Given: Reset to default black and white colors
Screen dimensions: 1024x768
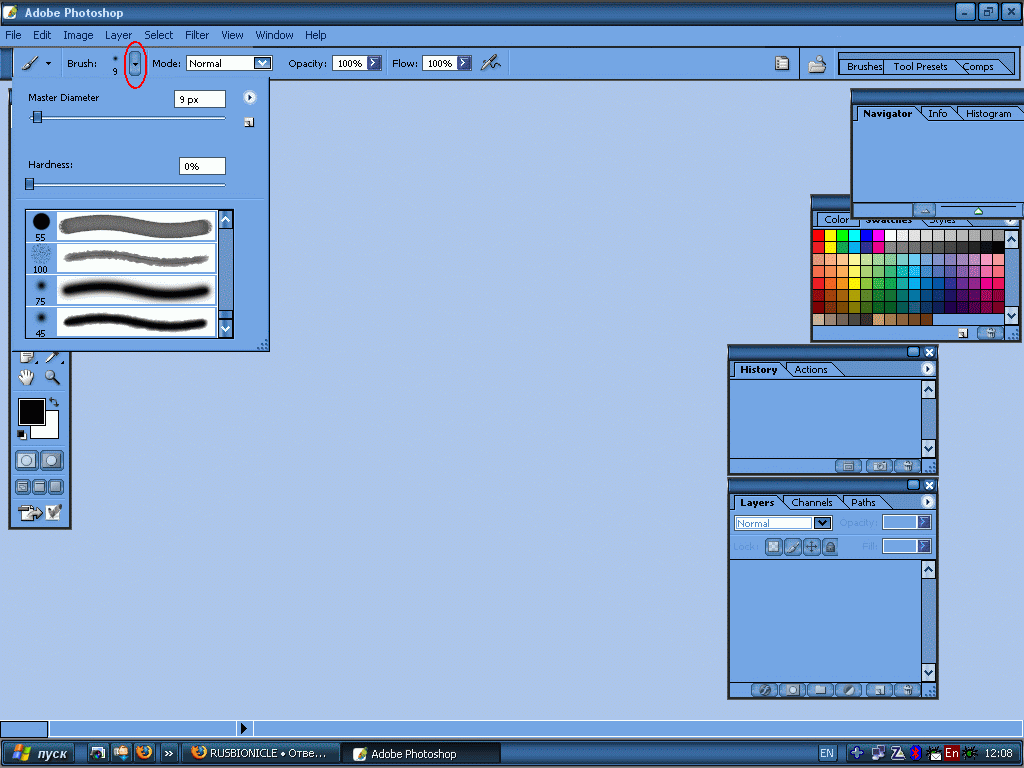Looking at the screenshot, I should click(x=22, y=435).
